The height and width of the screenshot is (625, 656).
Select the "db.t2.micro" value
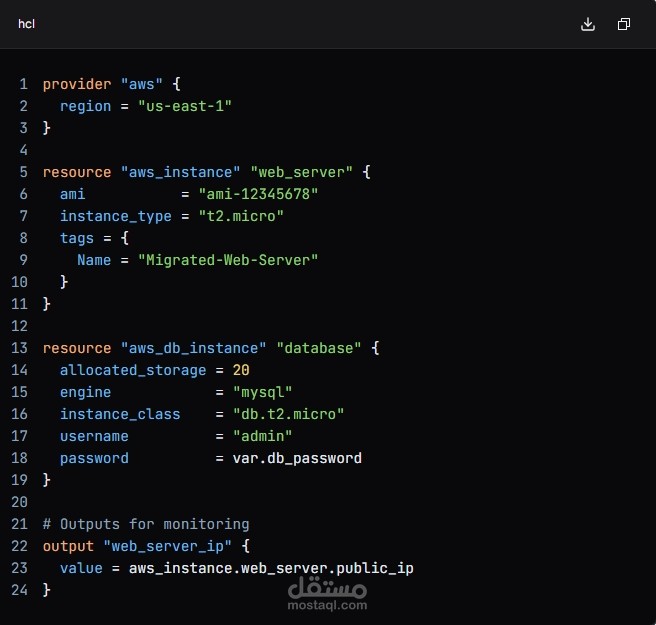click(288, 414)
